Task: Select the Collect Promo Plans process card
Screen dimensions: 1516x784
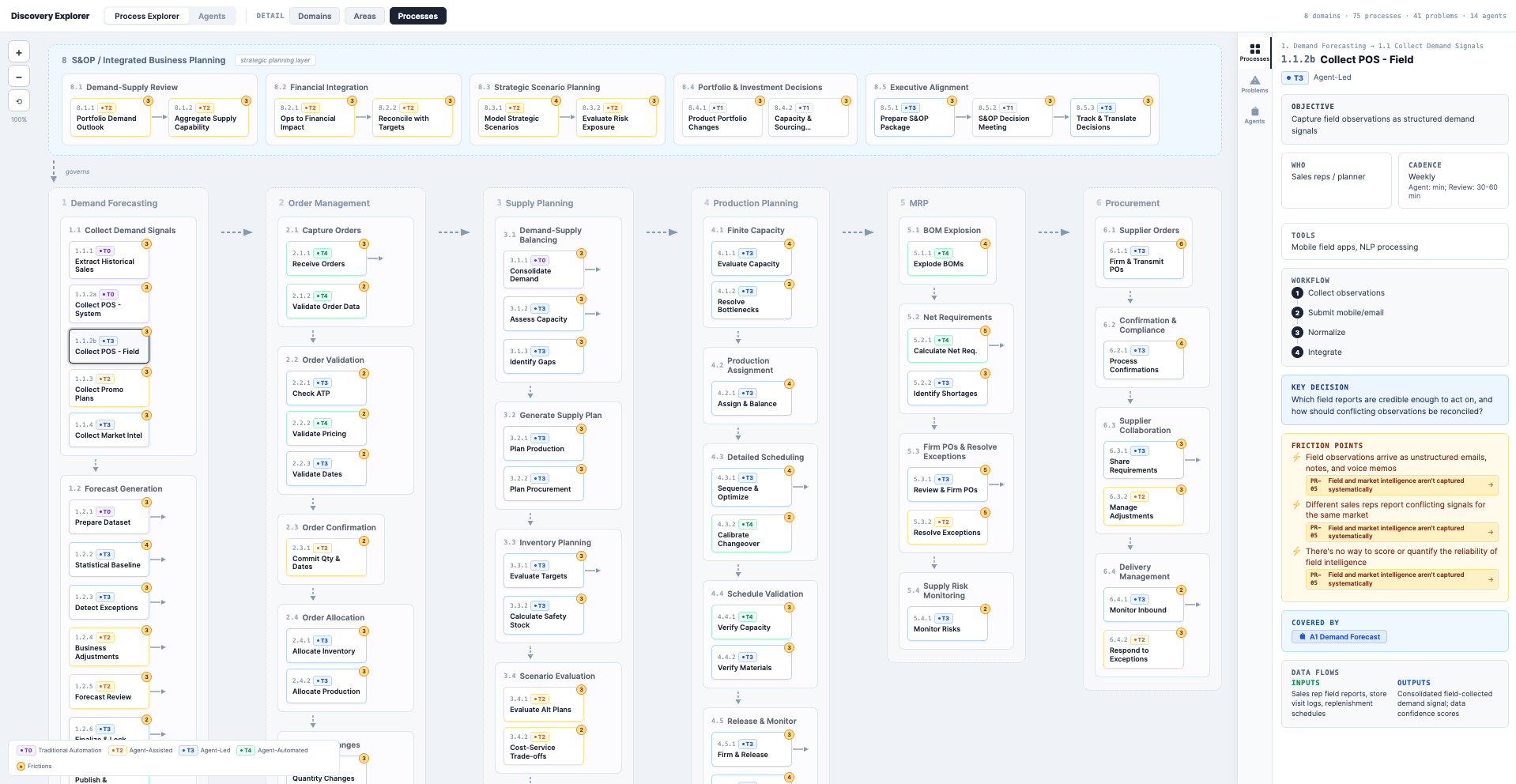Action: [109, 388]
